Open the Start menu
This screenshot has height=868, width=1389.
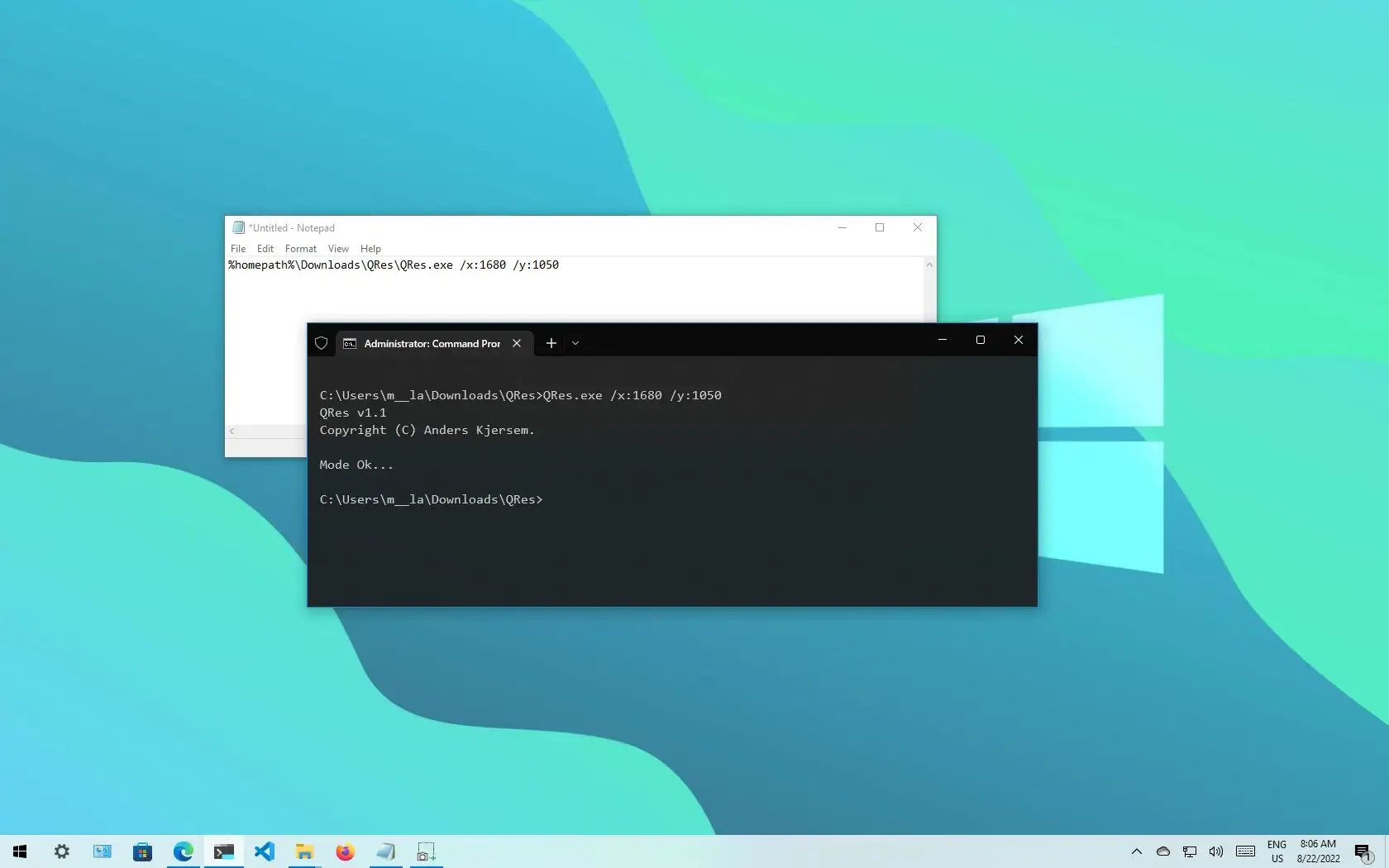[20, 852]
